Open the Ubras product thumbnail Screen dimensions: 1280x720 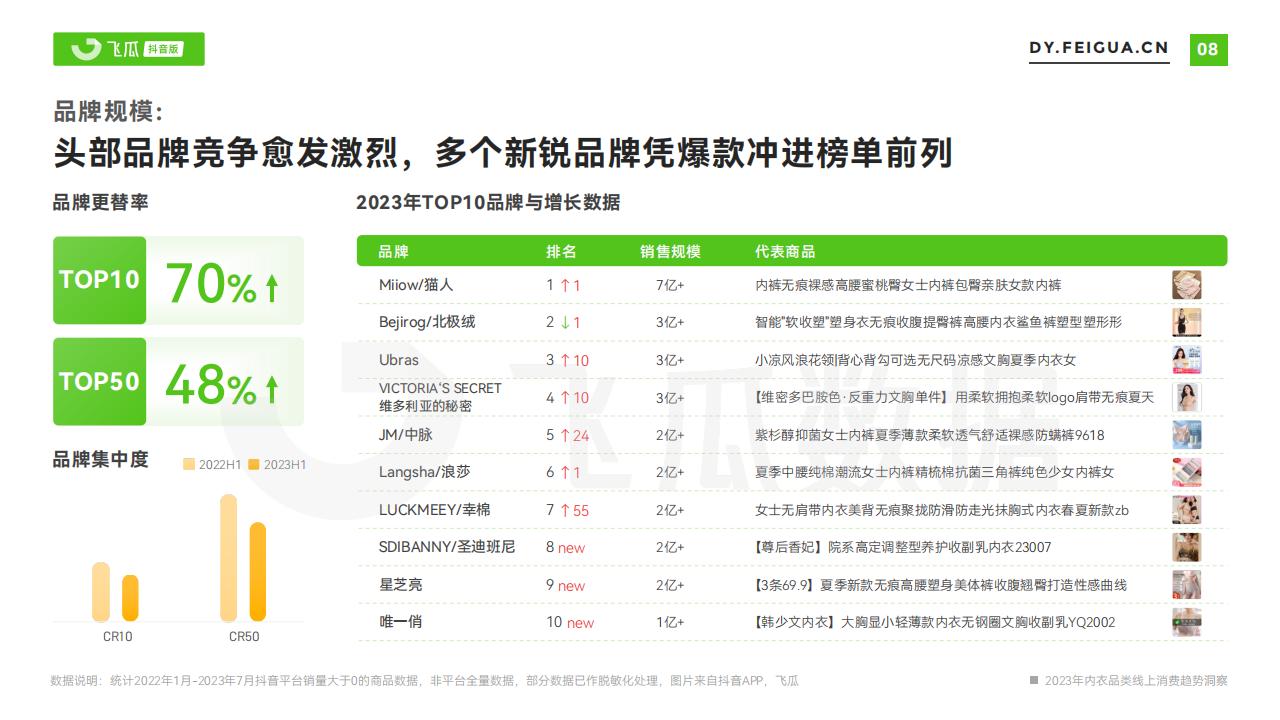click(x=1187, y=360)
